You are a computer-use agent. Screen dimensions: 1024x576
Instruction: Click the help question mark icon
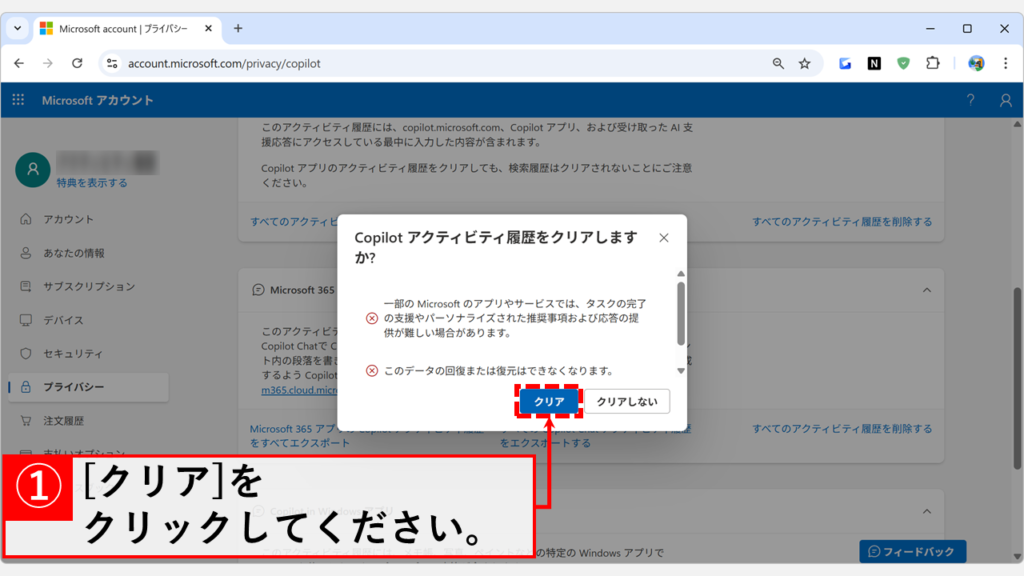(x=970, y=100)
